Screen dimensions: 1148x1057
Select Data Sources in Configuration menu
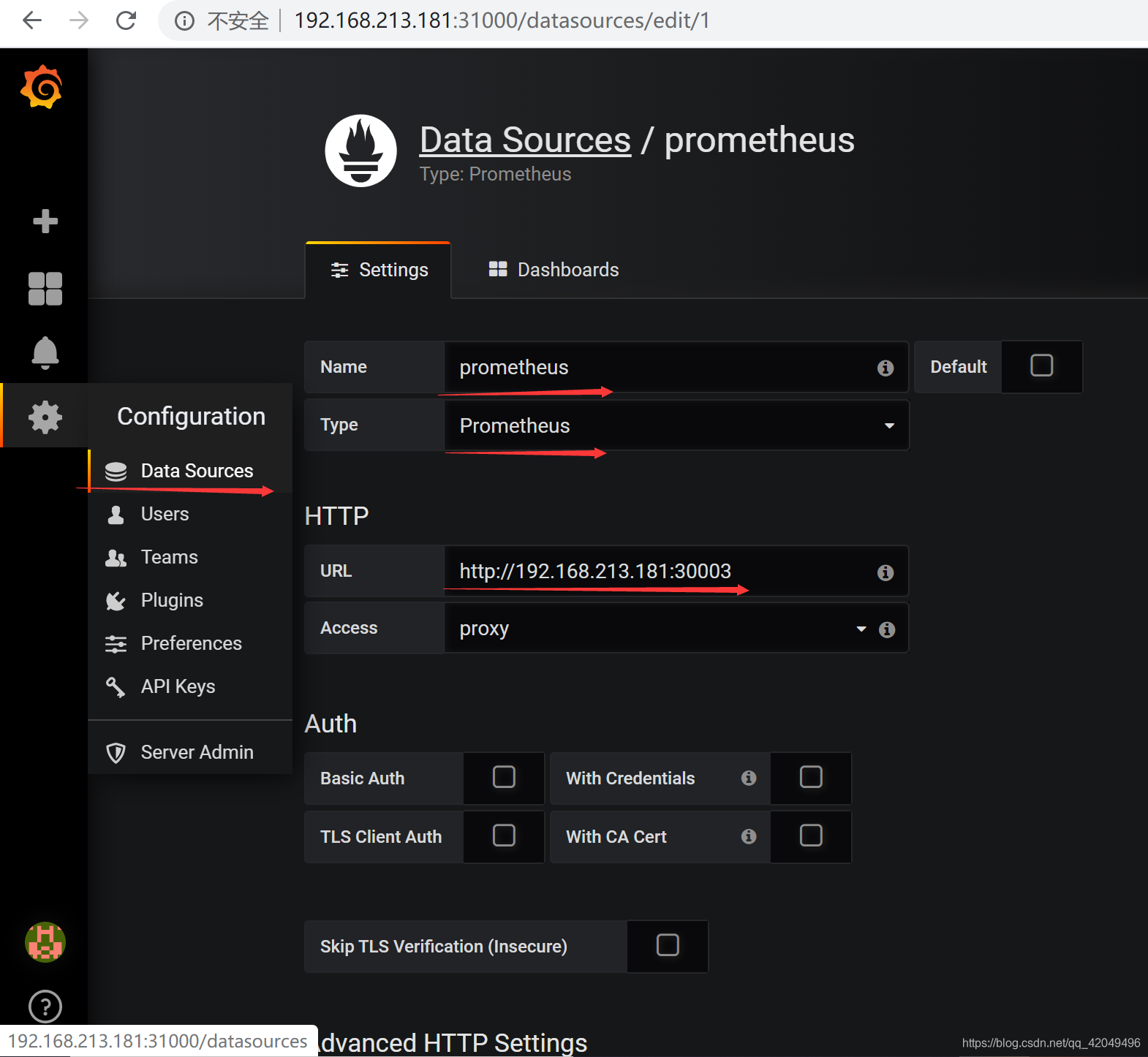[x=190, y=471]
